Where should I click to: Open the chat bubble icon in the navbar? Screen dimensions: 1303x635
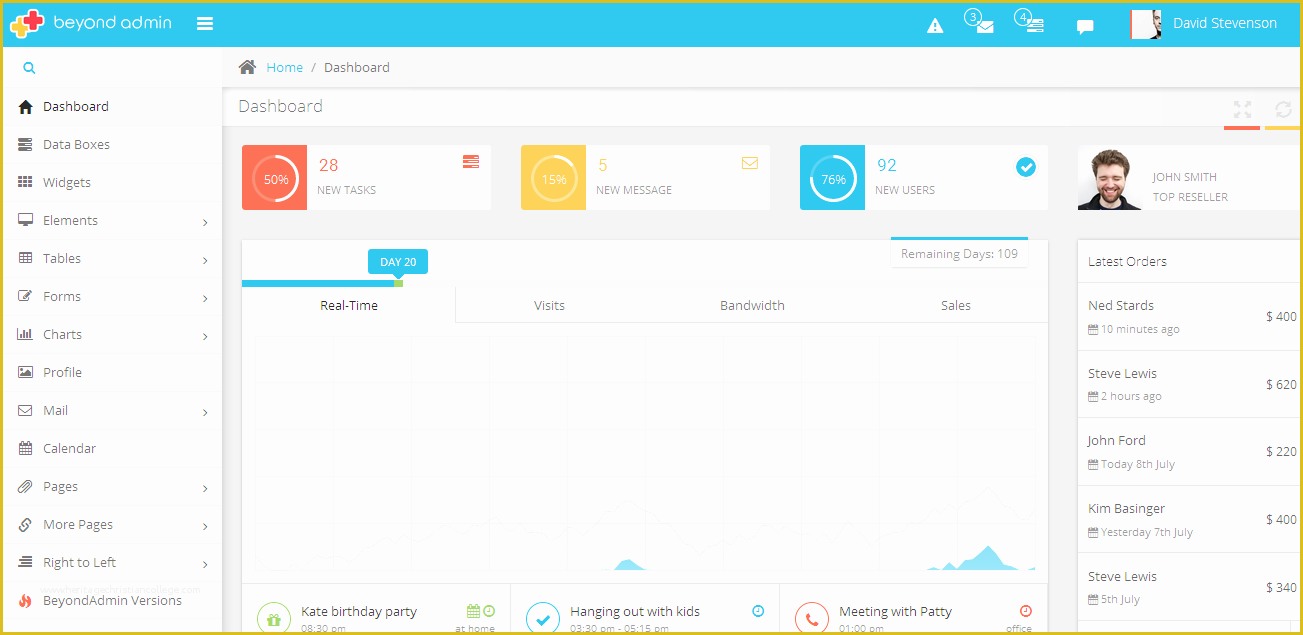click(1085, 26)
